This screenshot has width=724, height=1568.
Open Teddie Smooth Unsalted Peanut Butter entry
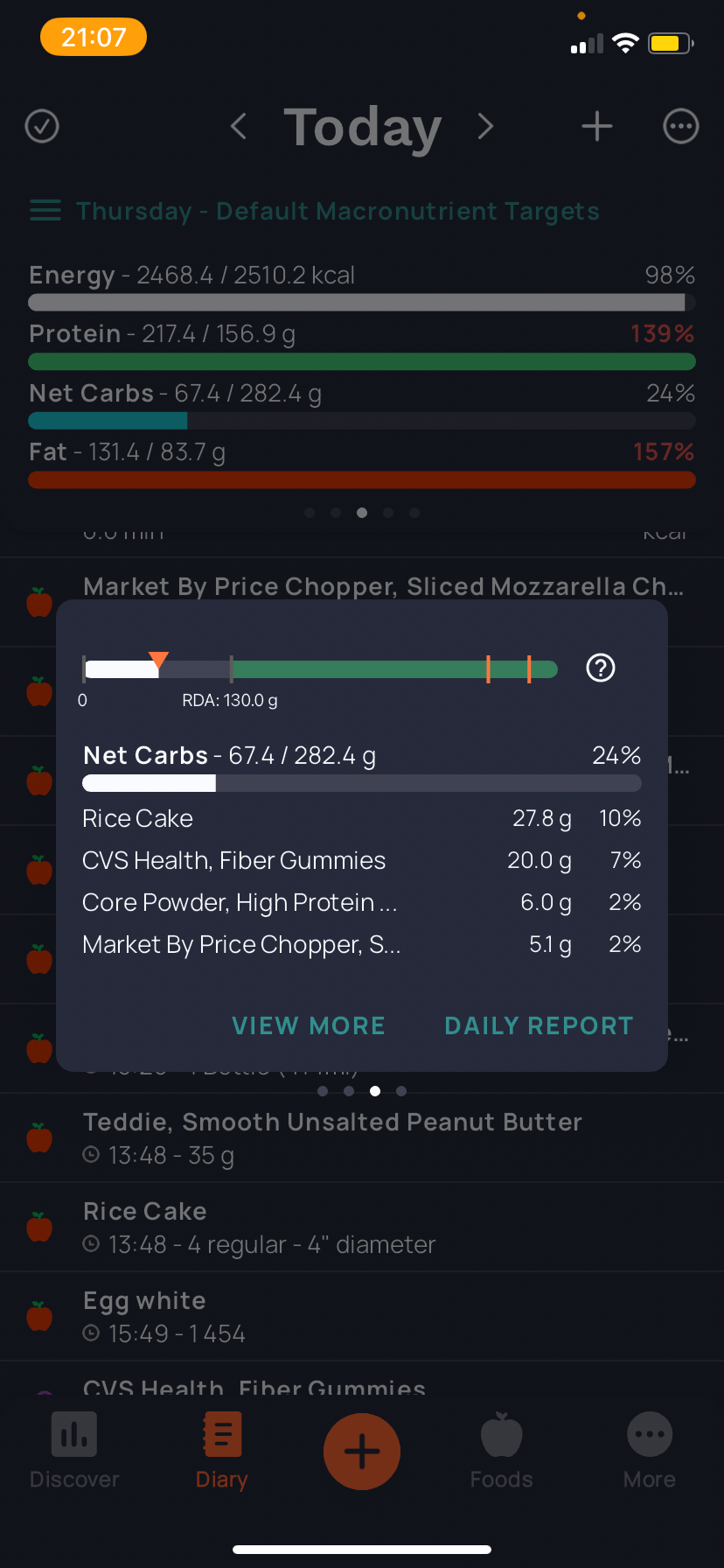362,1137
